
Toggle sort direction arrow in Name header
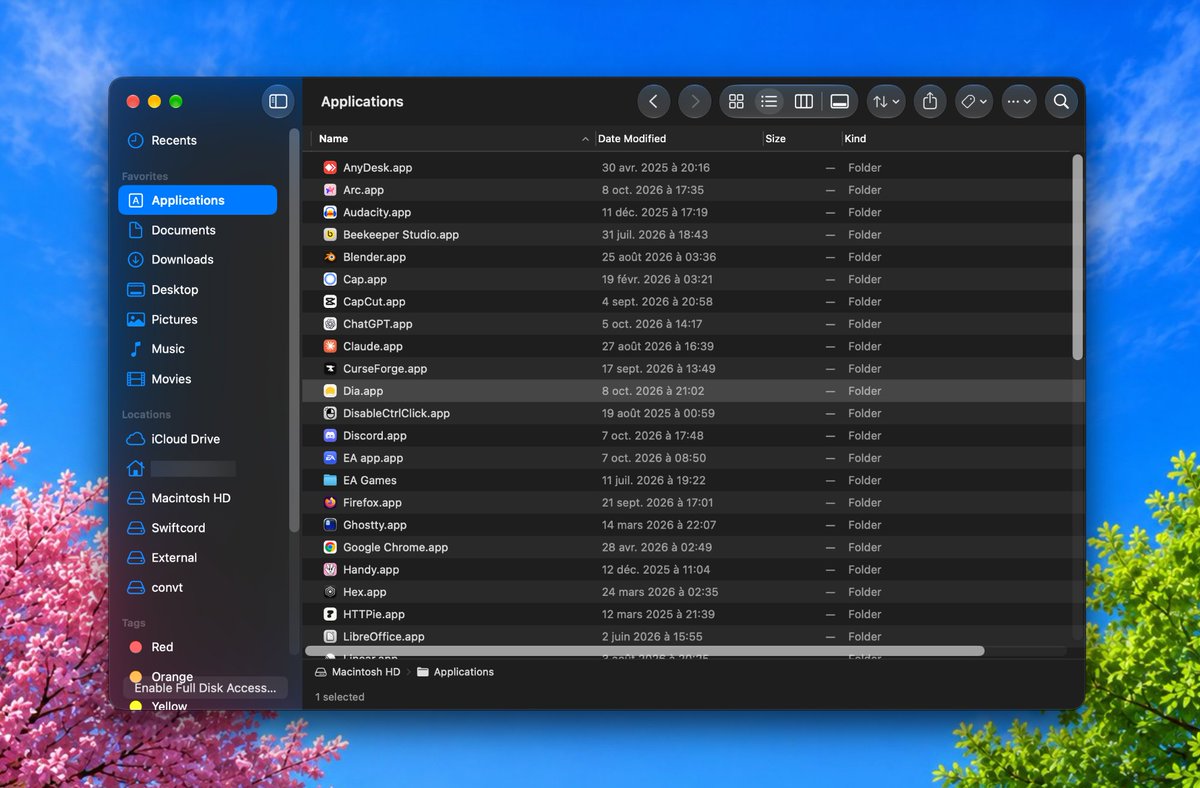(585, 139)
